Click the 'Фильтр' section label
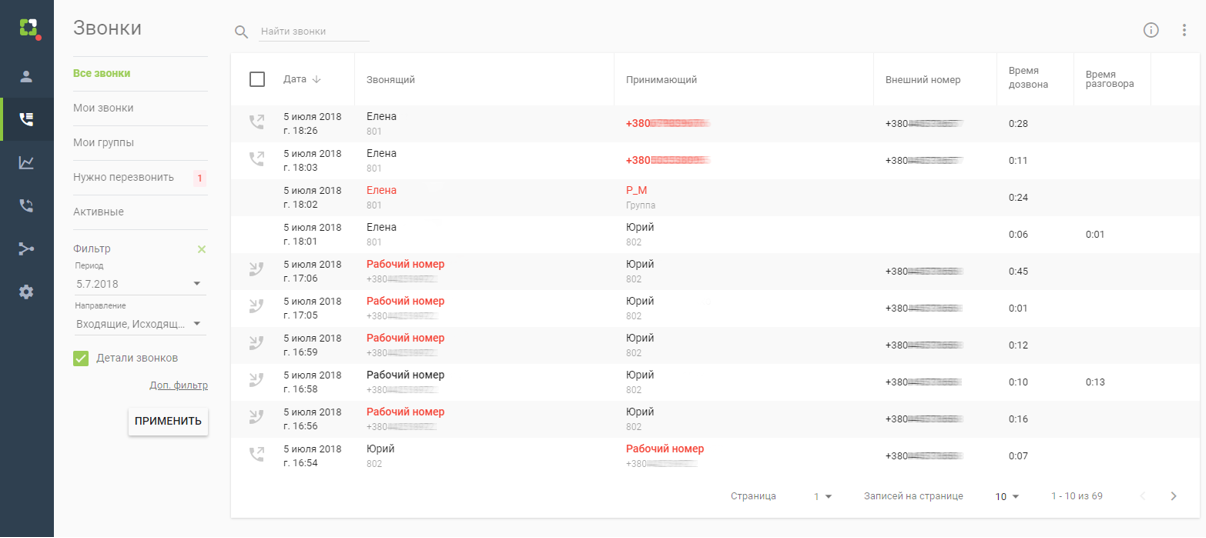This screenshot has height=538, width=1206. [92, 249]
